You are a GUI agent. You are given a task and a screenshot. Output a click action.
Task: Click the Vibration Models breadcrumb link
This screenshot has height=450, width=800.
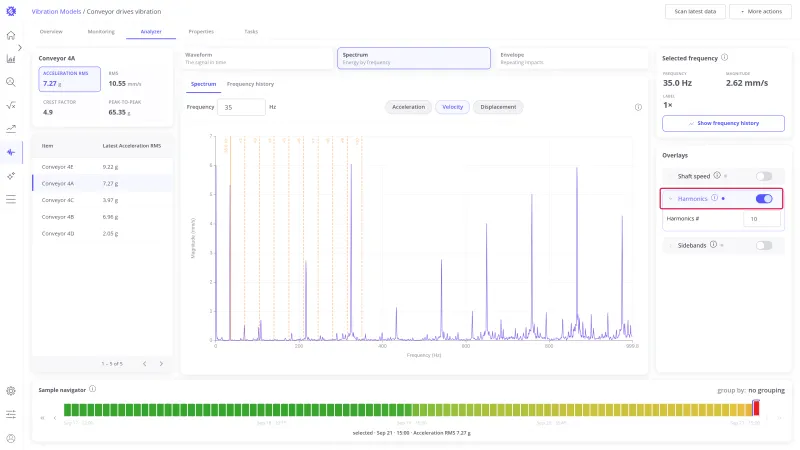[56, 11]
